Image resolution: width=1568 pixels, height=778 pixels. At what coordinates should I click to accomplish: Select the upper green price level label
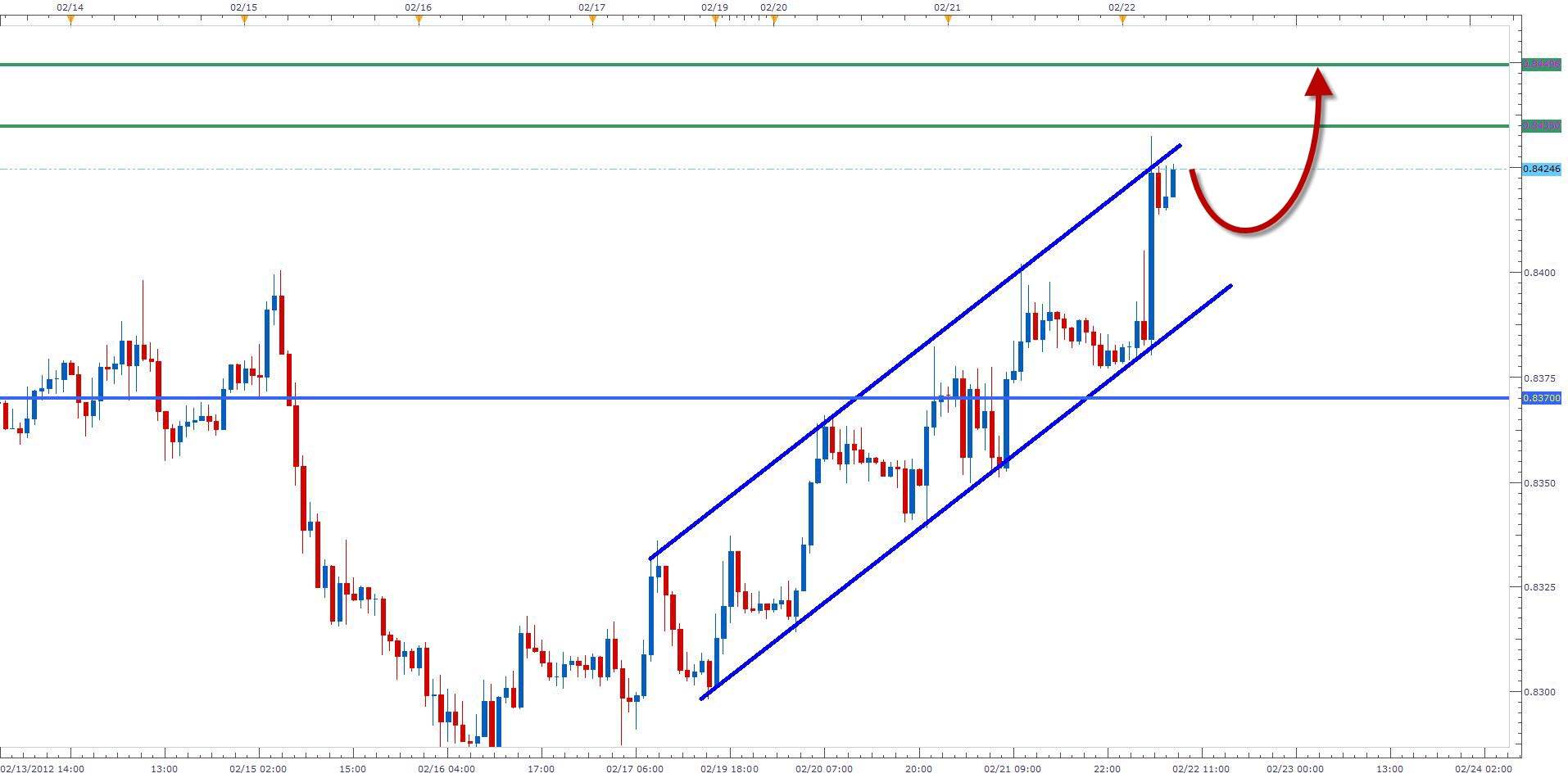(1541, 64)
